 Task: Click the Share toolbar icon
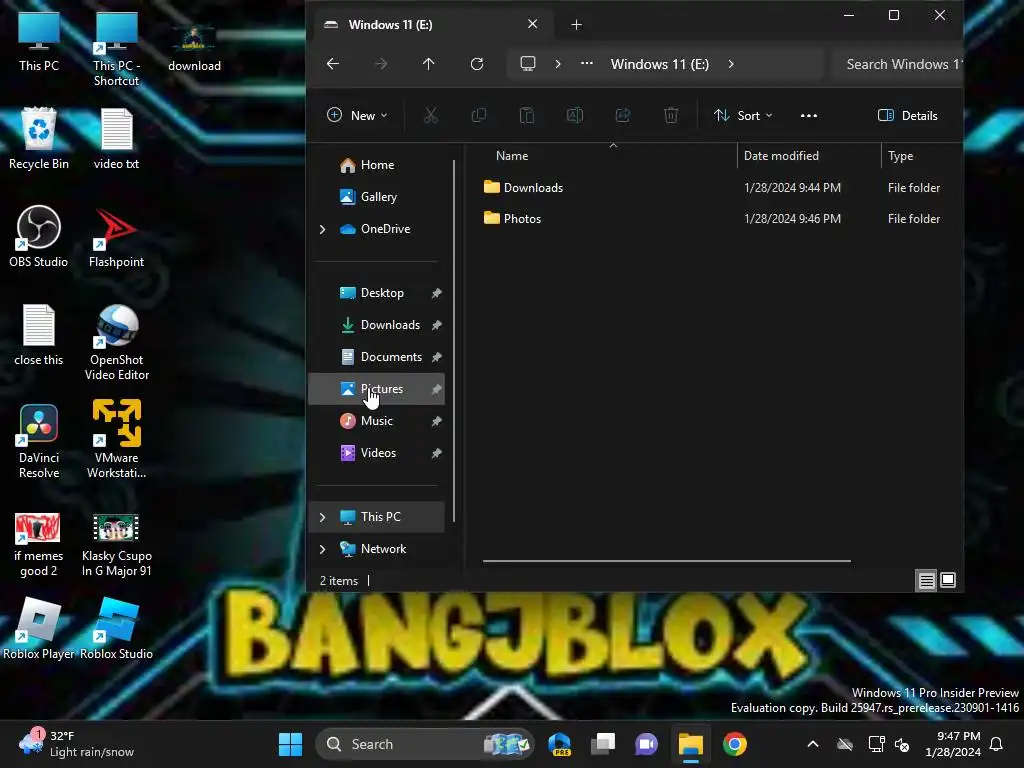[623, 116]
